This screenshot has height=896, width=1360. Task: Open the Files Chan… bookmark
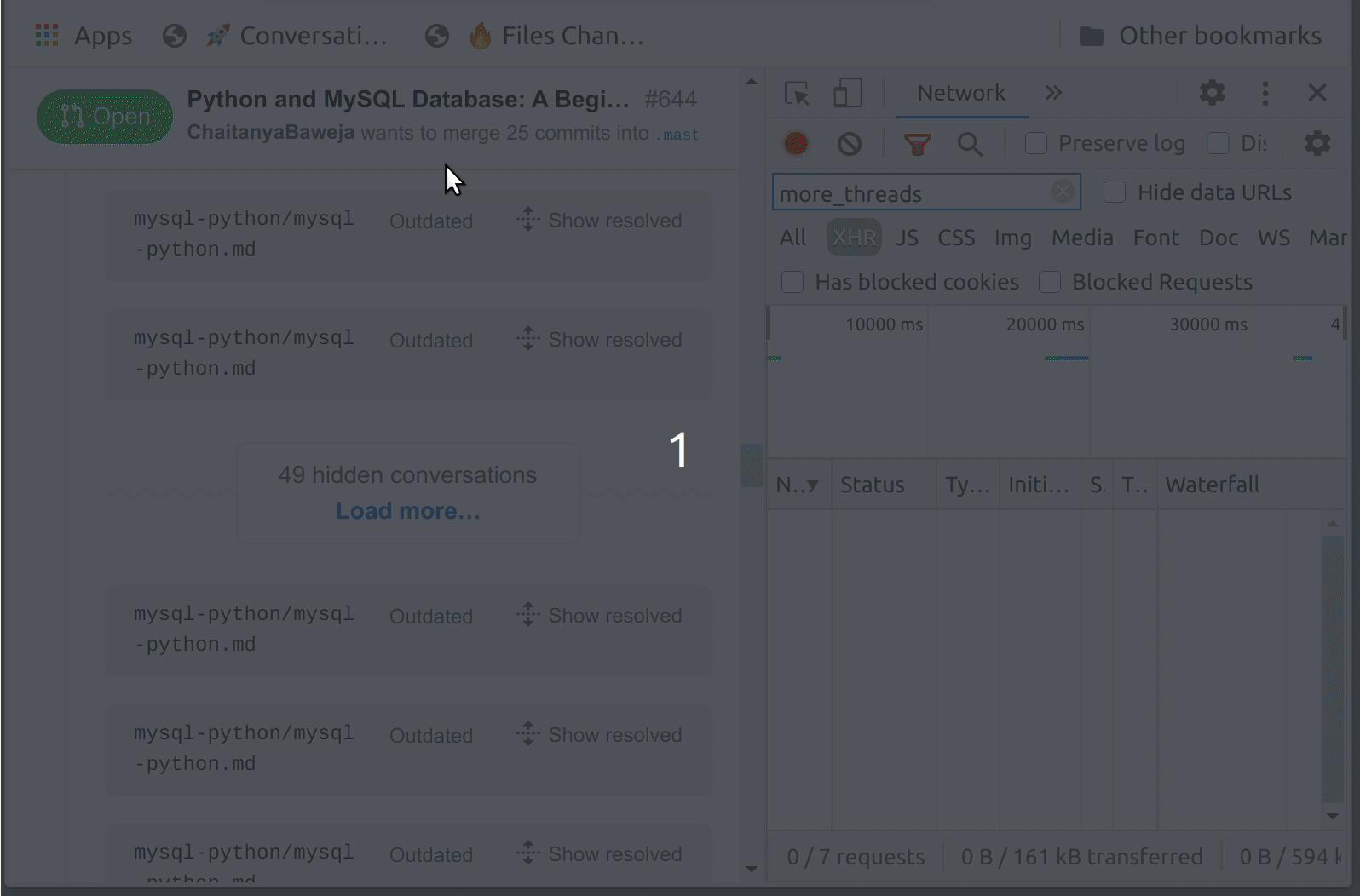(x=556, y=36)
